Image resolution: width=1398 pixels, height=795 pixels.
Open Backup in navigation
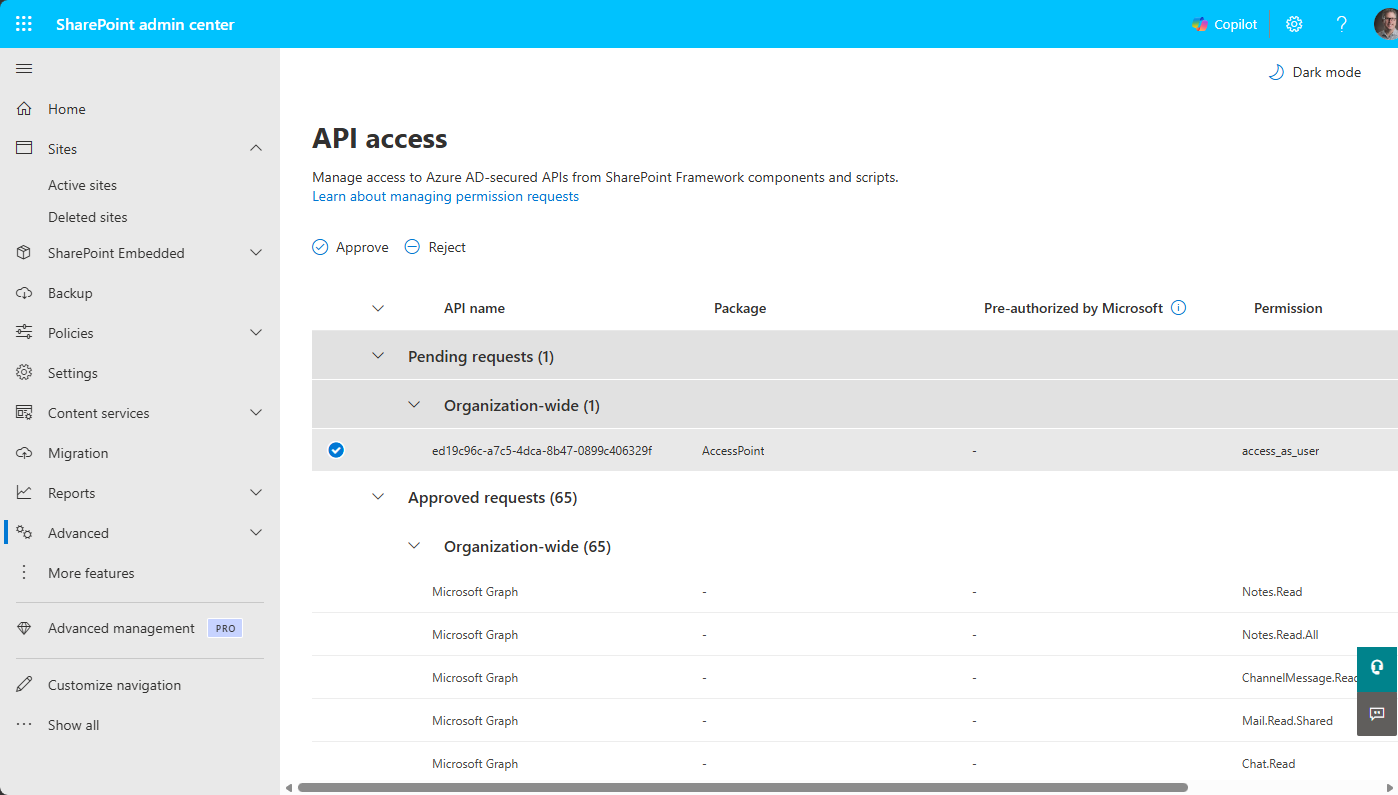[x=70, y=293]
